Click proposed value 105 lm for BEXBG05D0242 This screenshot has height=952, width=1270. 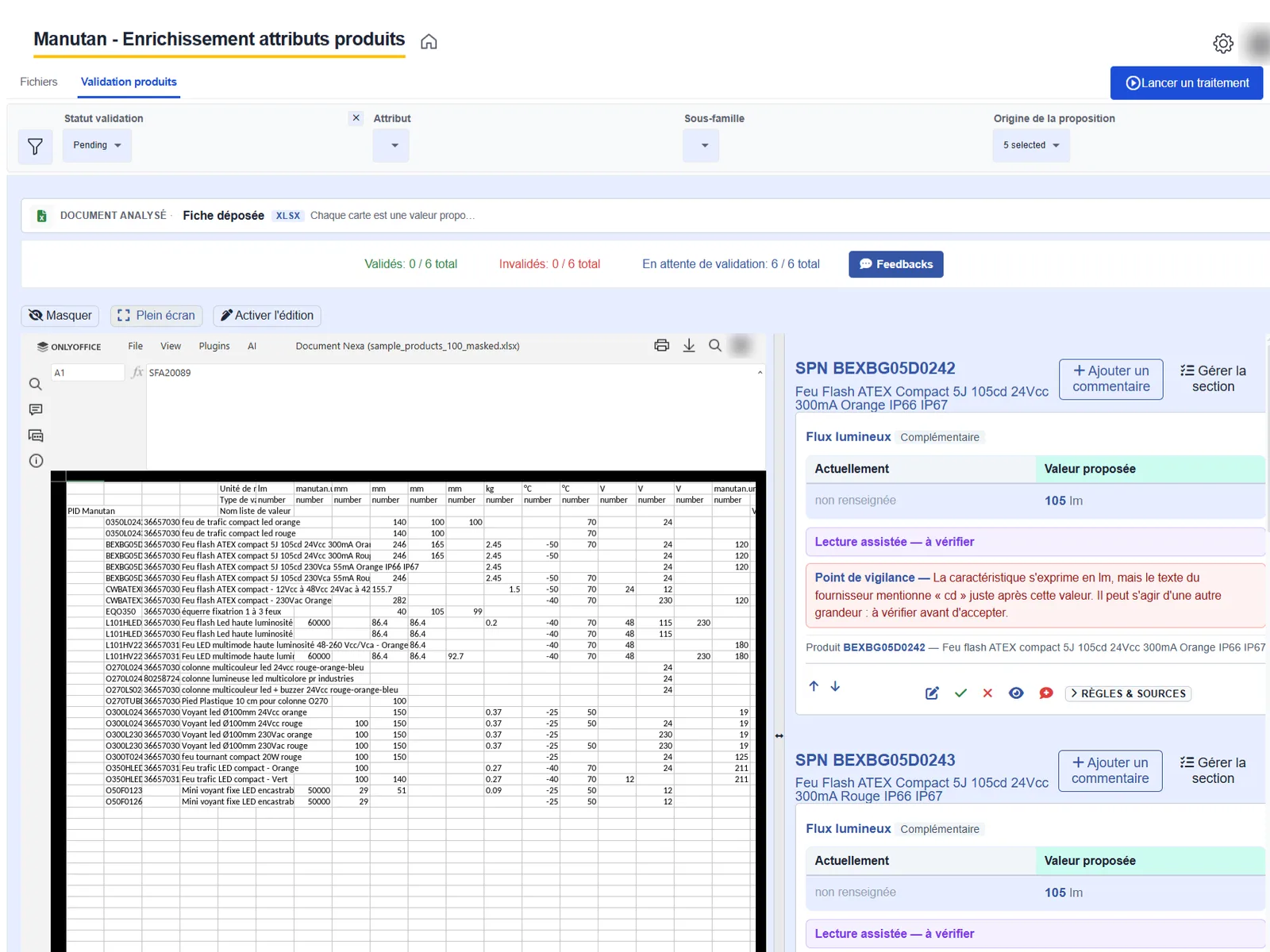click(x=1064, y=501)
